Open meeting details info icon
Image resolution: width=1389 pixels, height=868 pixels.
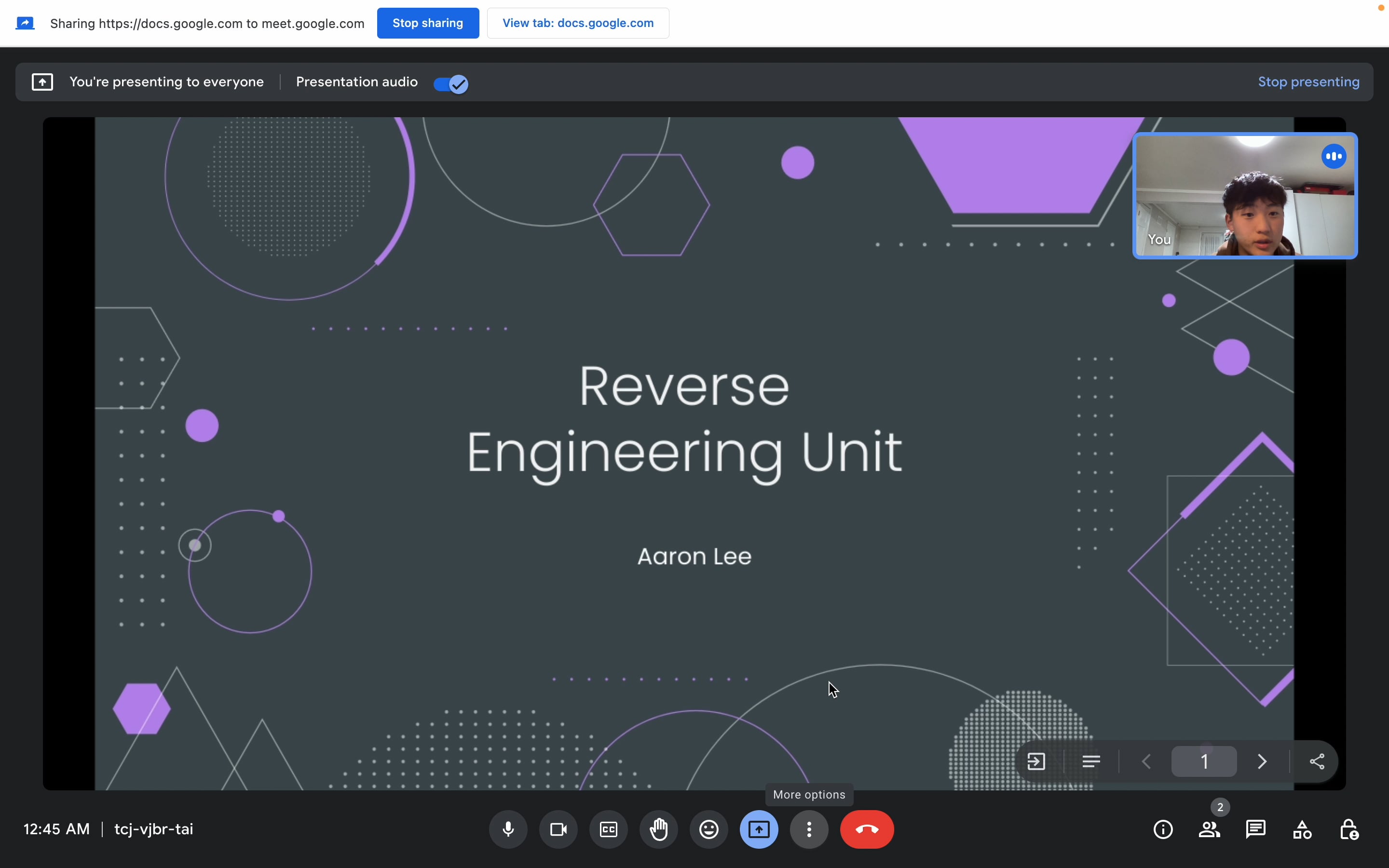[1163, 829]
